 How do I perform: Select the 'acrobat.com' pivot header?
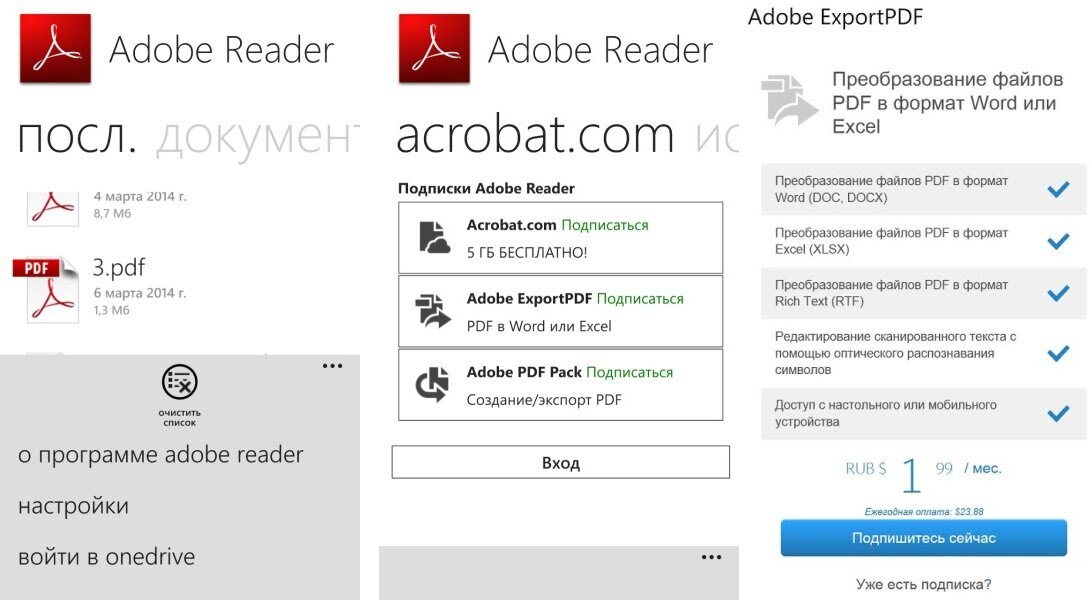pos(535,134)
